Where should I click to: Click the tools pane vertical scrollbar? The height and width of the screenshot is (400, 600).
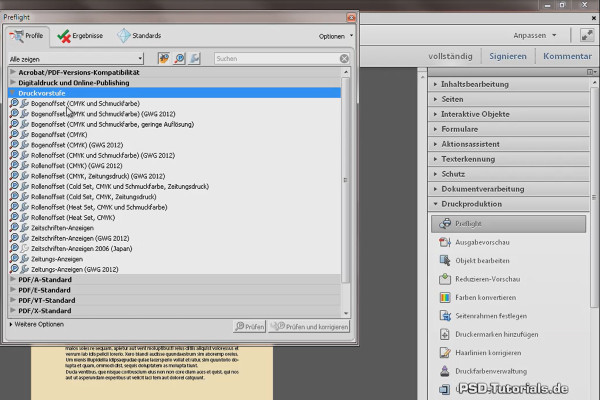pos(594,197)
